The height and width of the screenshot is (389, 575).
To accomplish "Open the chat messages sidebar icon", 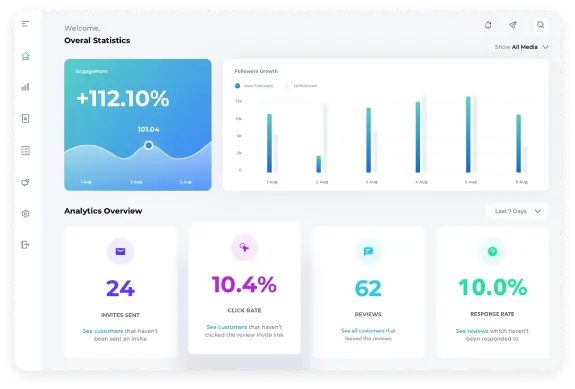I will point(25,182).
